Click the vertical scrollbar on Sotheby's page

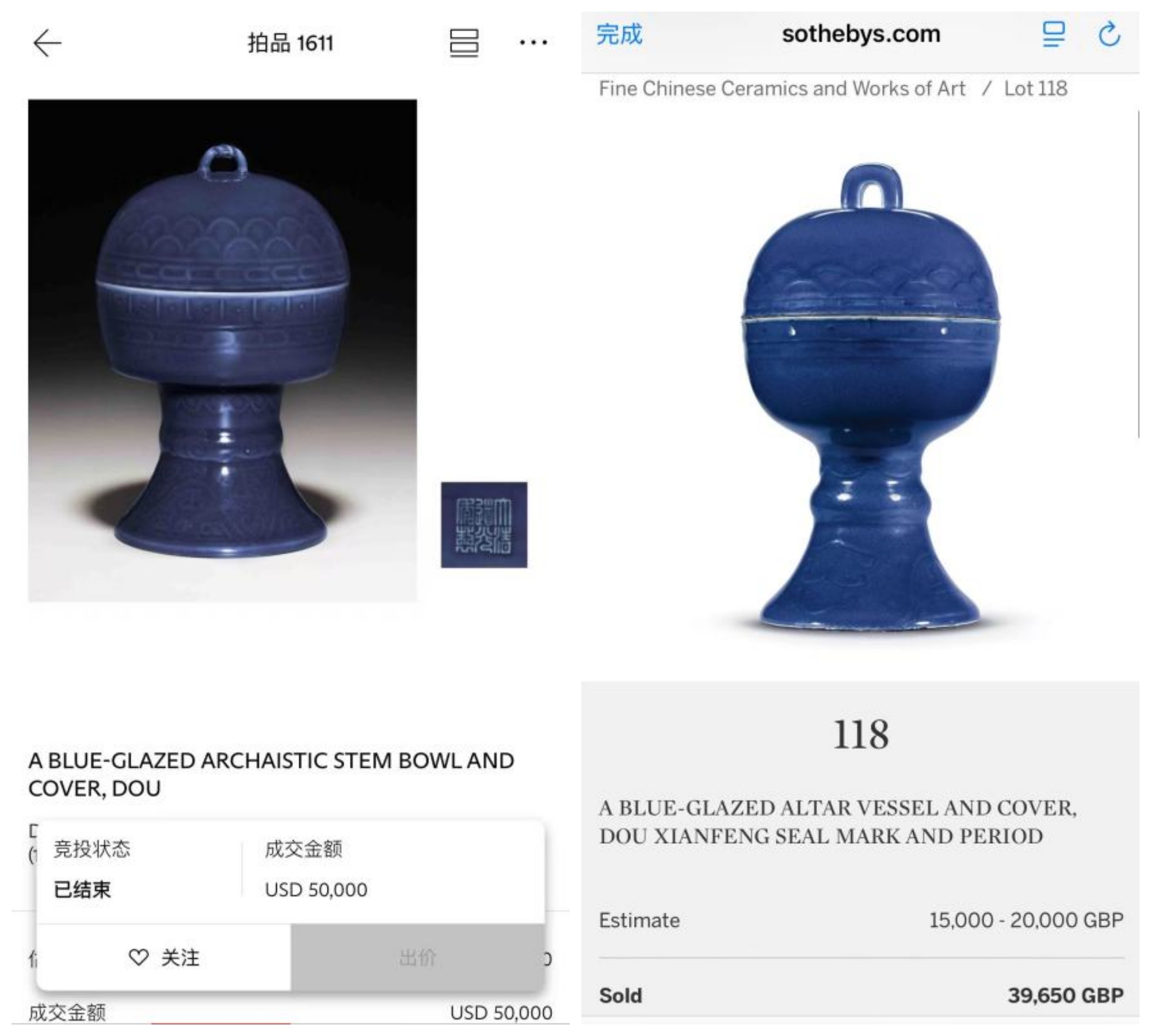point(1138,275)
